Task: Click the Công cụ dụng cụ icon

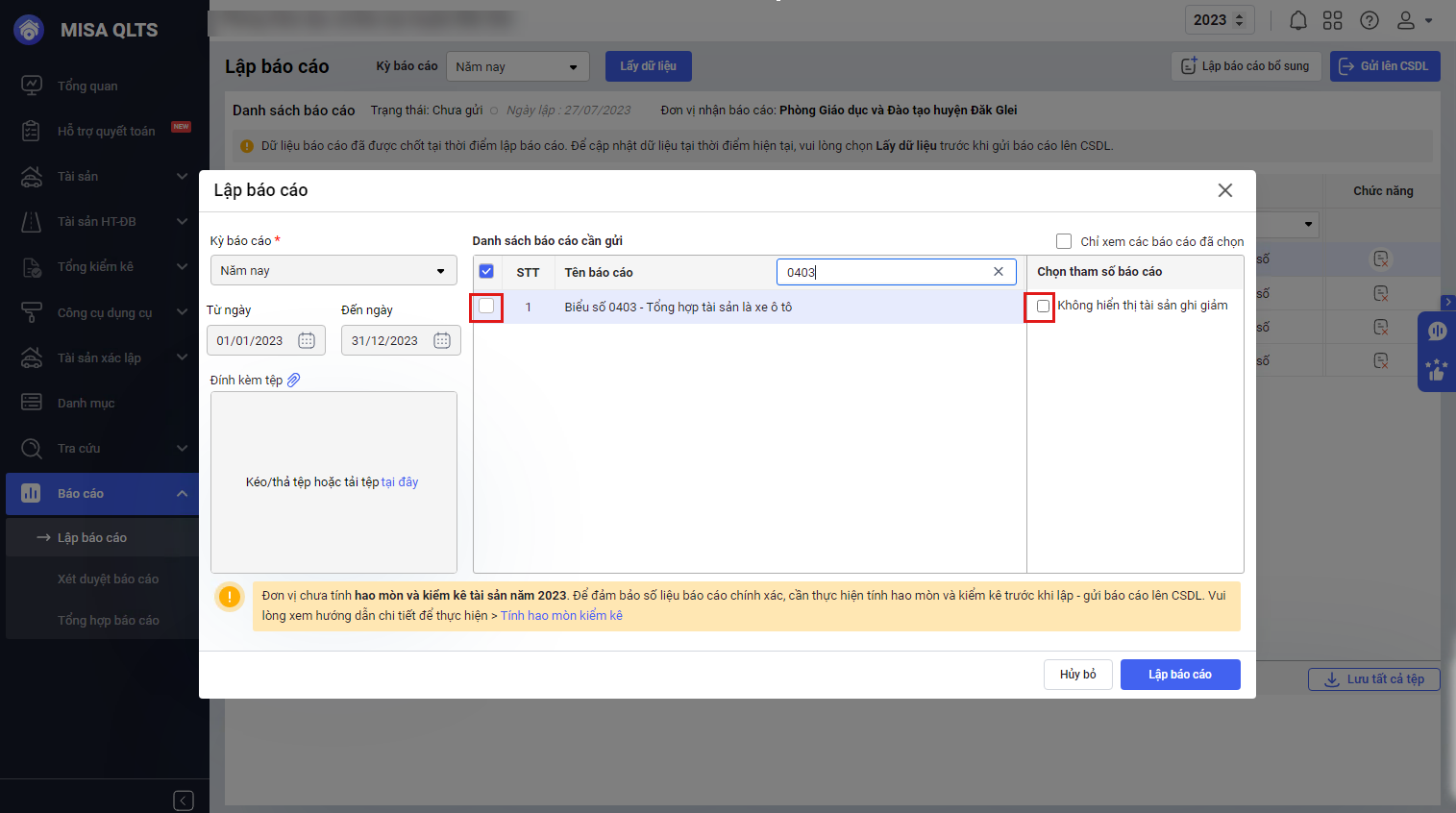Action: pos(32,312)
